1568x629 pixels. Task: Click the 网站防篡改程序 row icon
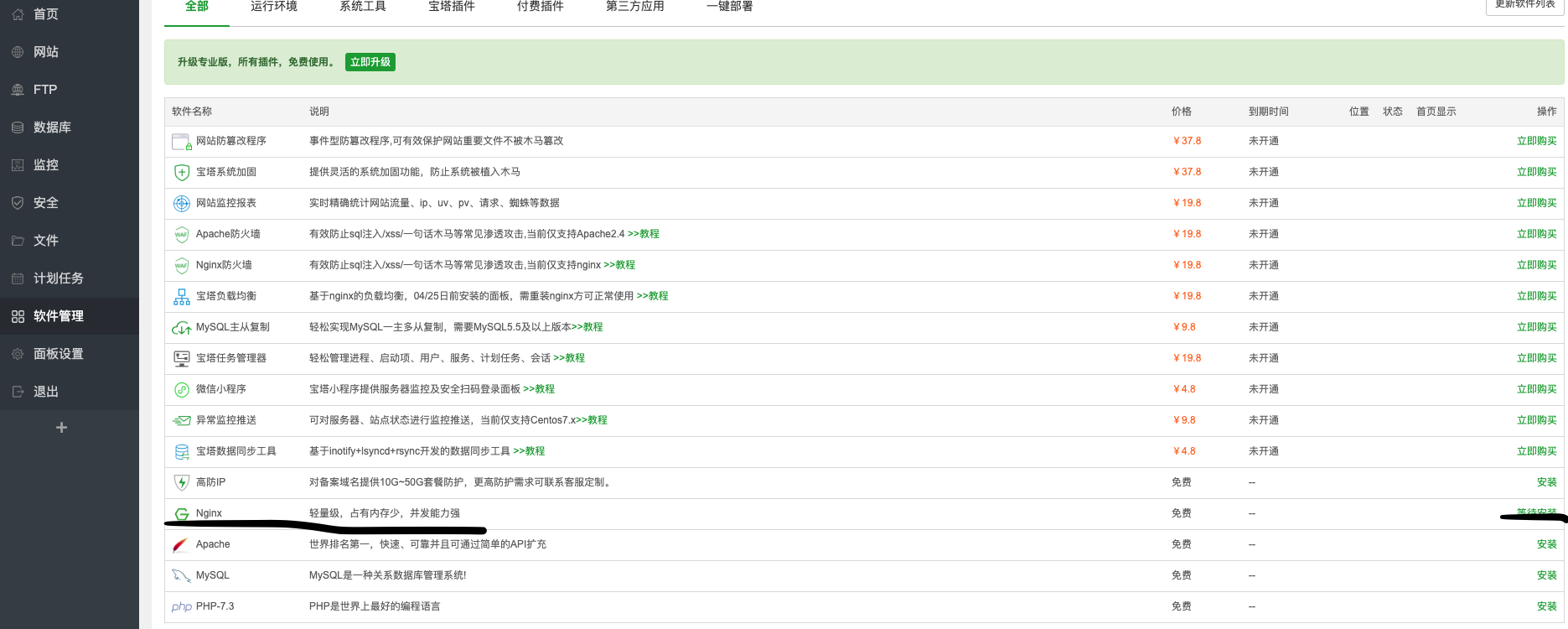click(x=182, y=142)
